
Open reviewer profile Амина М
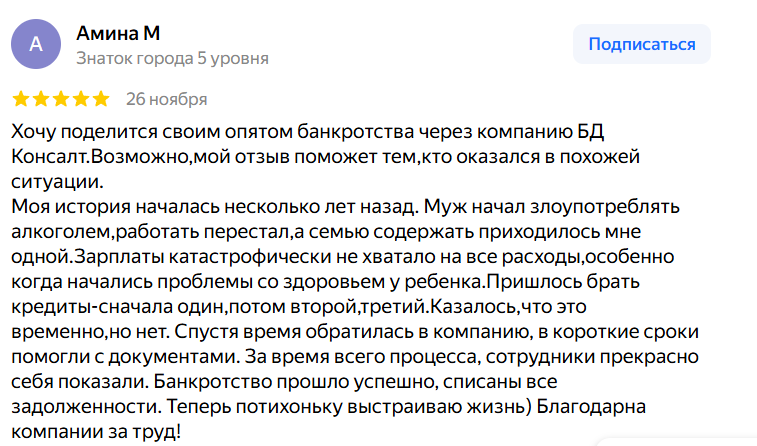point(118,34)
